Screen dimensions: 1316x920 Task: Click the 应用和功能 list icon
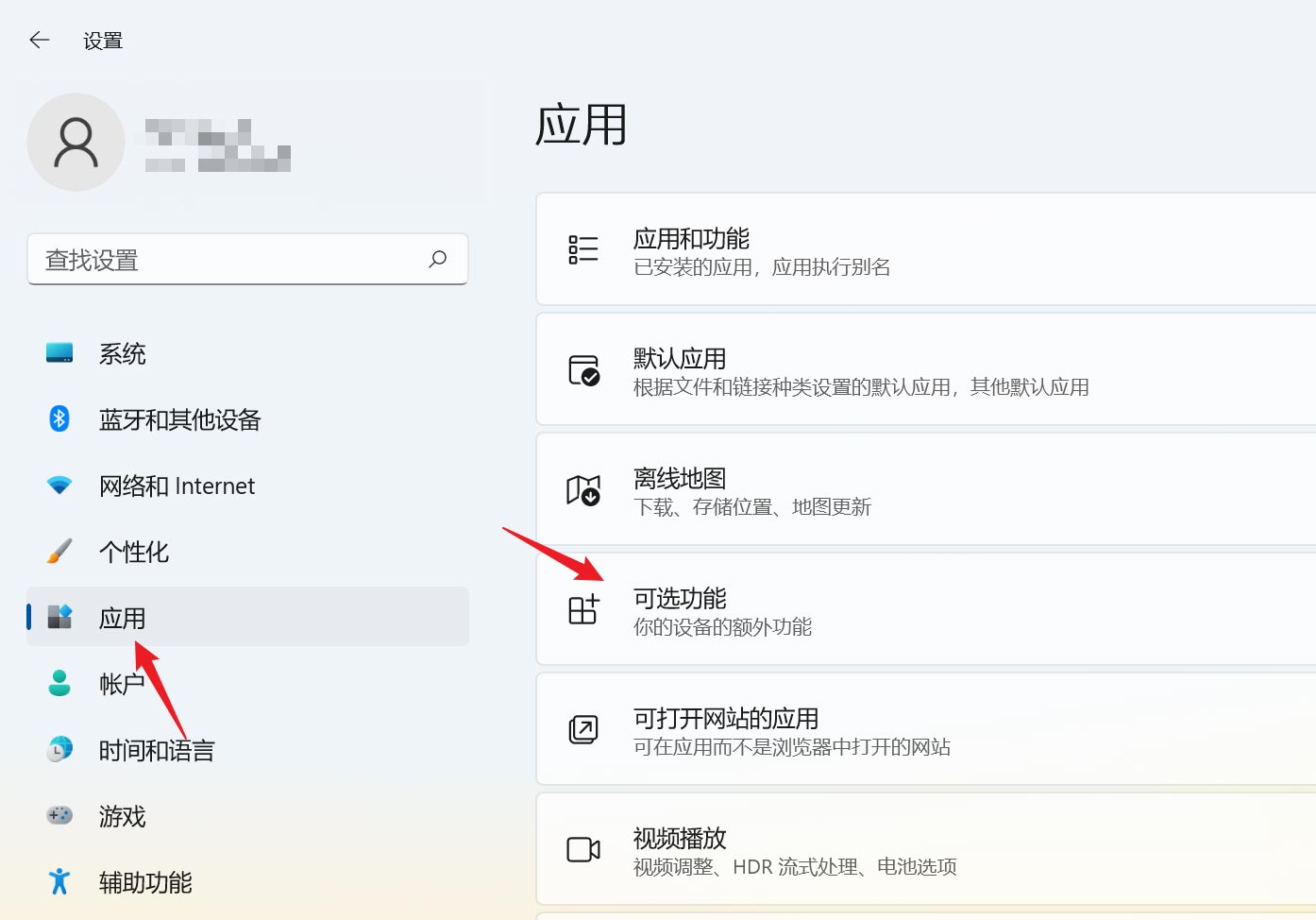pos(583,249)
